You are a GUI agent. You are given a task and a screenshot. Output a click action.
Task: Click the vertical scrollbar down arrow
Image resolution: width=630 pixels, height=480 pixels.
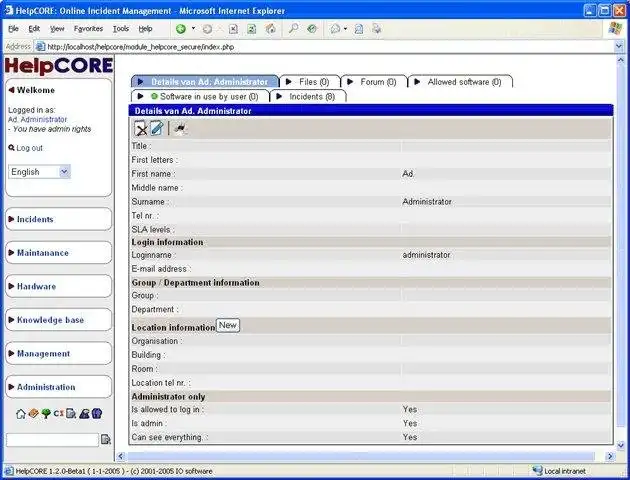[620, 445]
